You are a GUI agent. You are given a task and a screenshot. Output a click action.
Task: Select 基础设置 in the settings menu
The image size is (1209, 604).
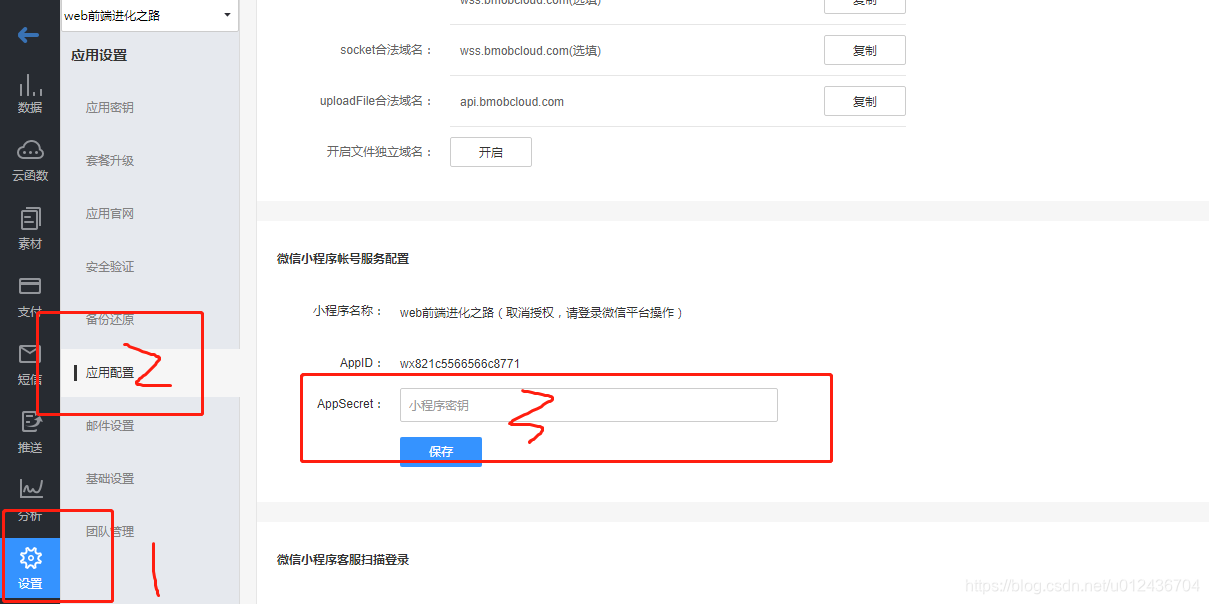point(110,479)
